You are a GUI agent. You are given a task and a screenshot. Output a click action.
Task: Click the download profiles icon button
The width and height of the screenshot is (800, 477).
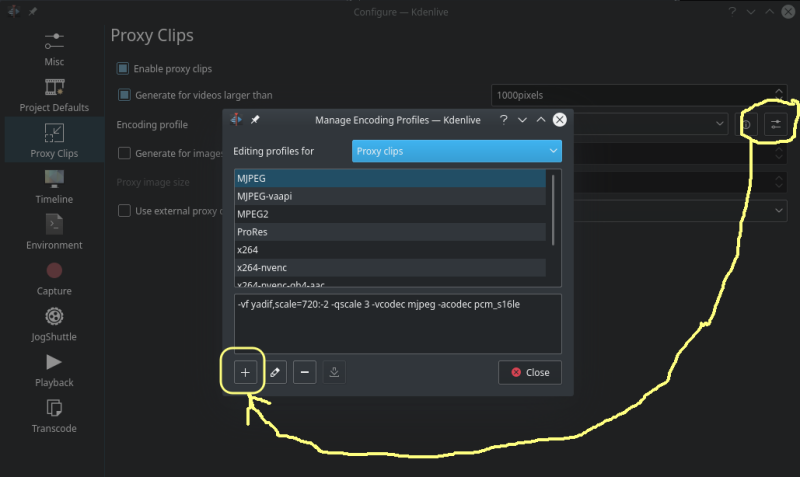click(334, 372)
